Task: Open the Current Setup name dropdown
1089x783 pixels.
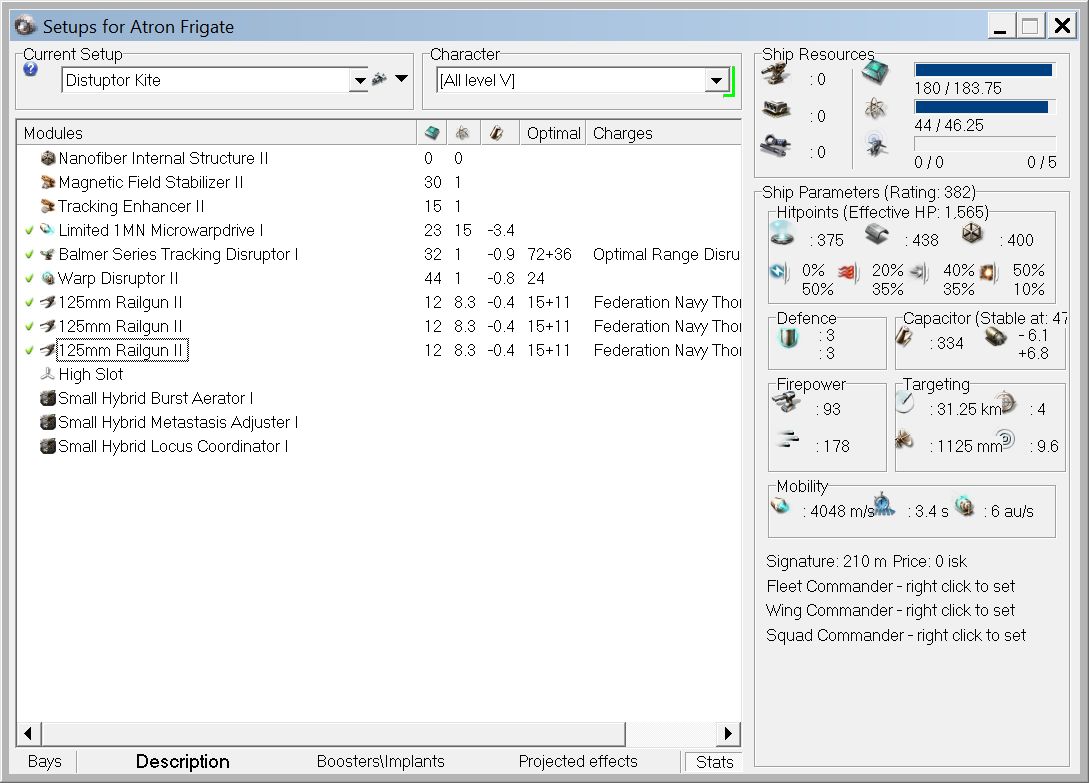Action: pos(358,80)
